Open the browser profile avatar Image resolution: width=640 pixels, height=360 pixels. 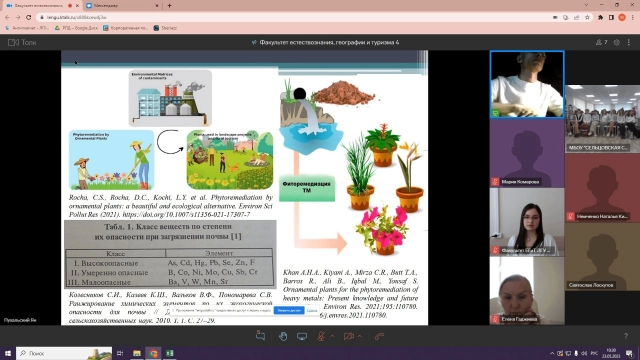pos(622,18)
